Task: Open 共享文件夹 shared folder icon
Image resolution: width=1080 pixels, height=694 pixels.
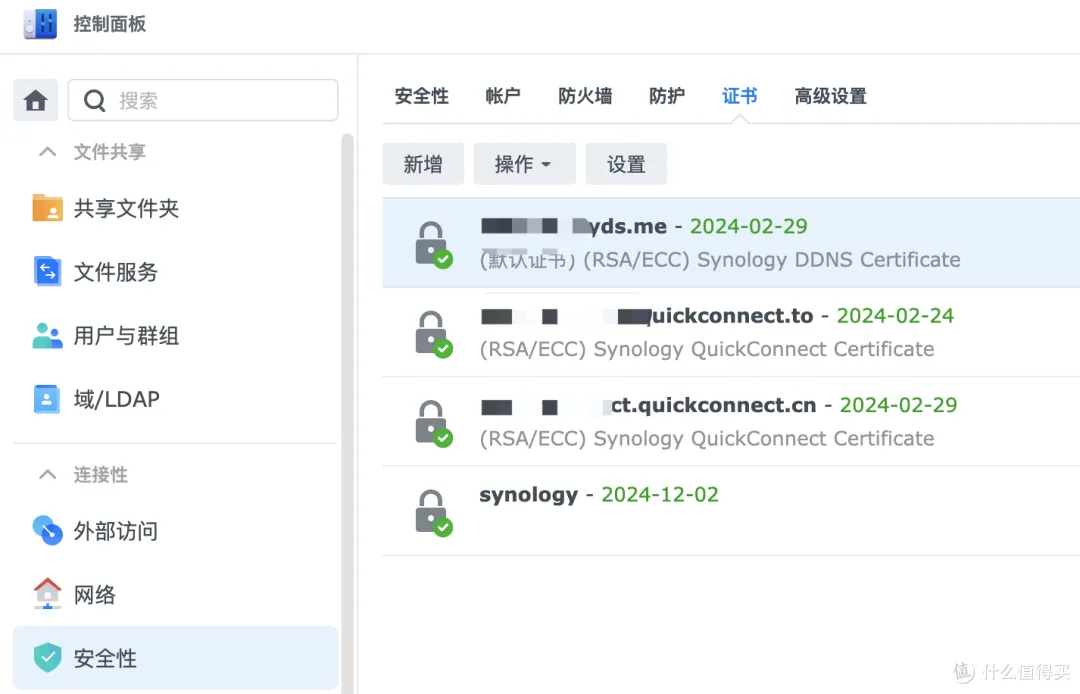Action: [47, 208]
